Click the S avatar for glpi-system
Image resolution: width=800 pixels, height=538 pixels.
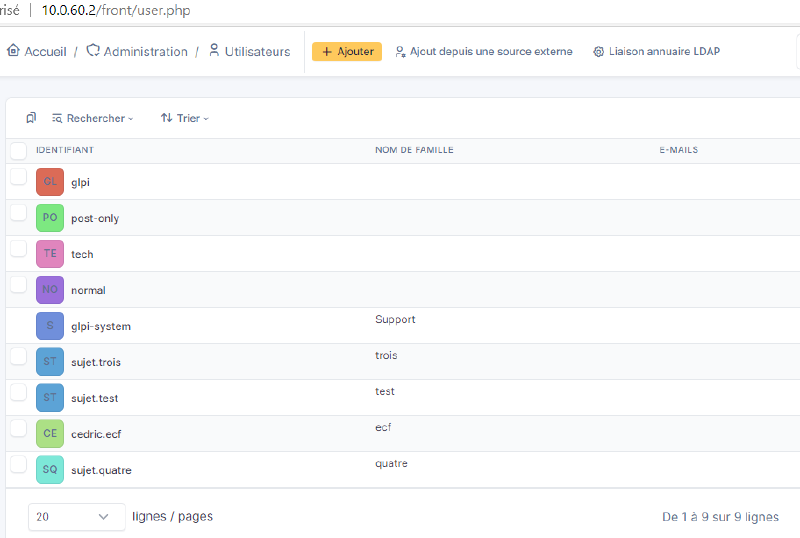tap(50, 326)
